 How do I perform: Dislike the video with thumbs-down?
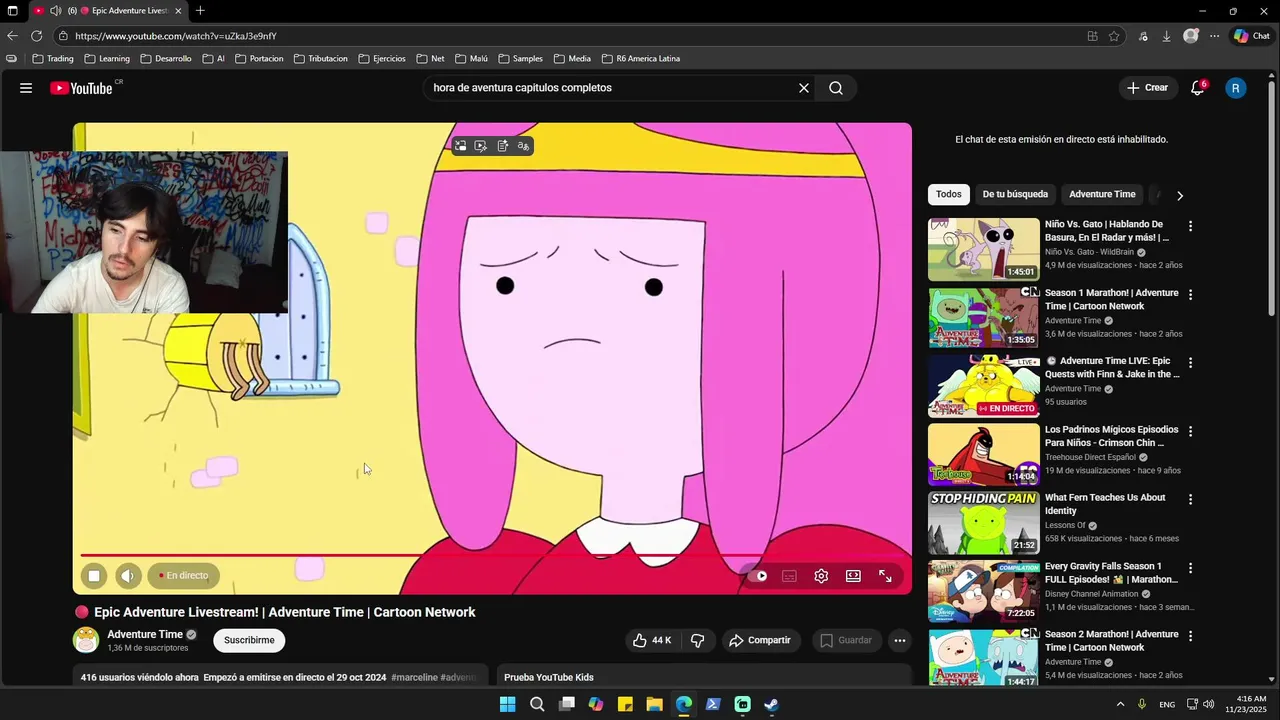coord(698,640)
